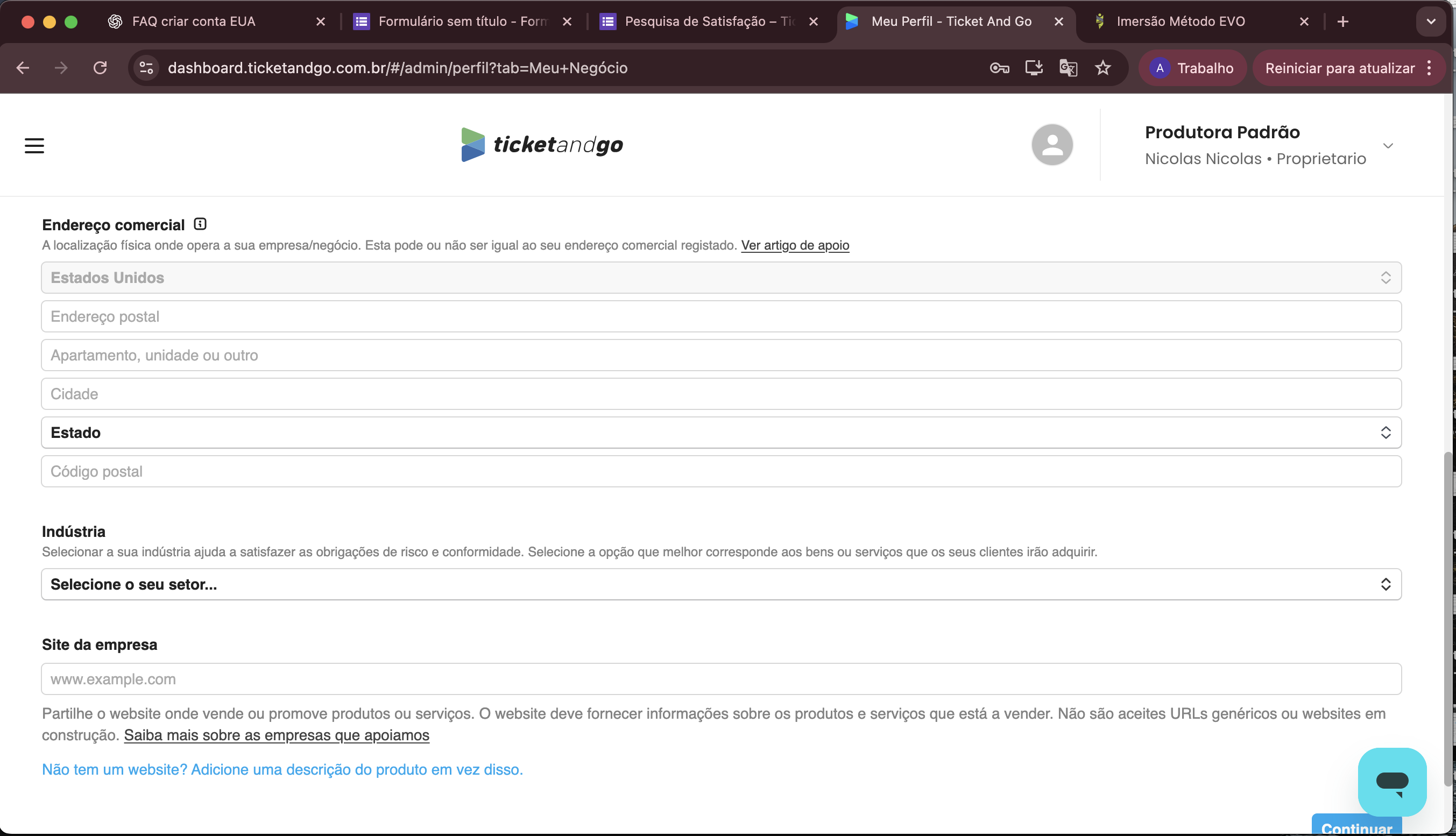1456x836 pixels.
Task: Click the Site da empresa URL field
Action: click(x=721, y=679)
